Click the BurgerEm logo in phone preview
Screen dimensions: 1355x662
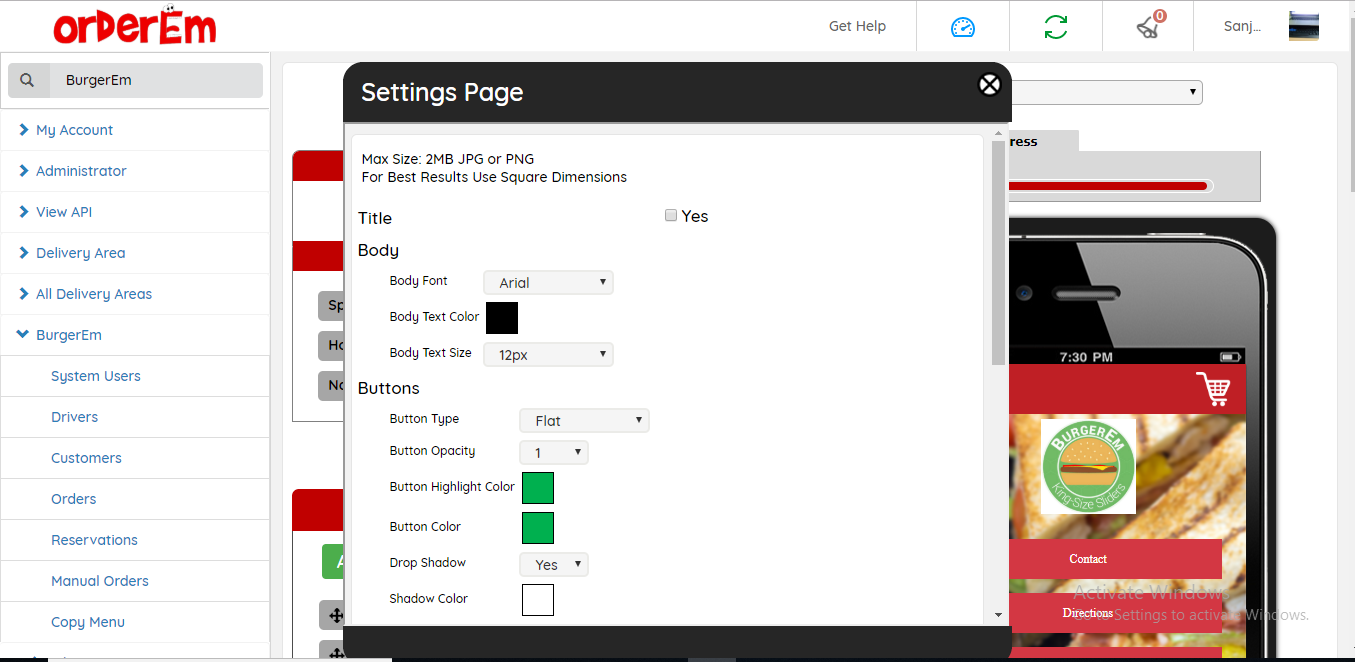[x=1088, y=465]
